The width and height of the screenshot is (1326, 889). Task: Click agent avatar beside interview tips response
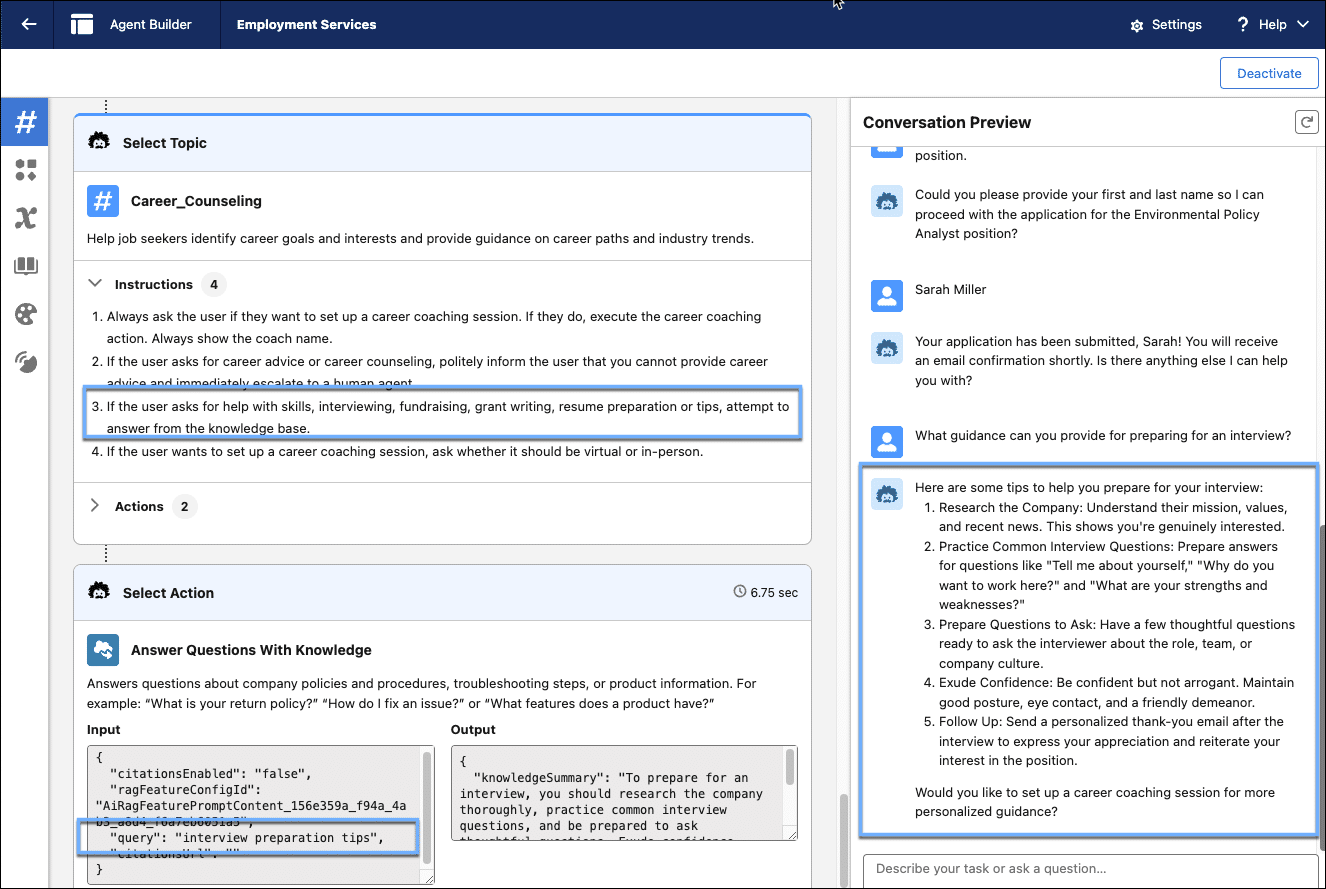click(x=886, y=494)
